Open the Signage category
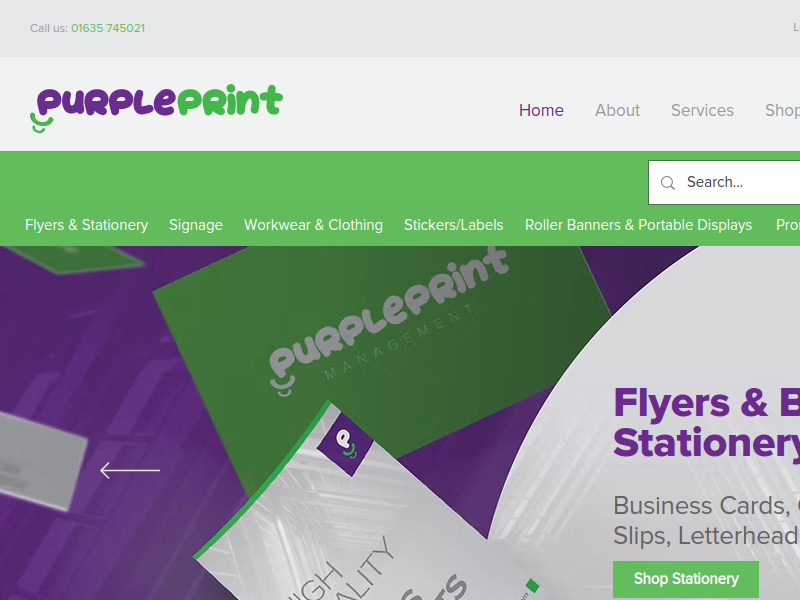The image size is (800, 600). click(196, 225)
